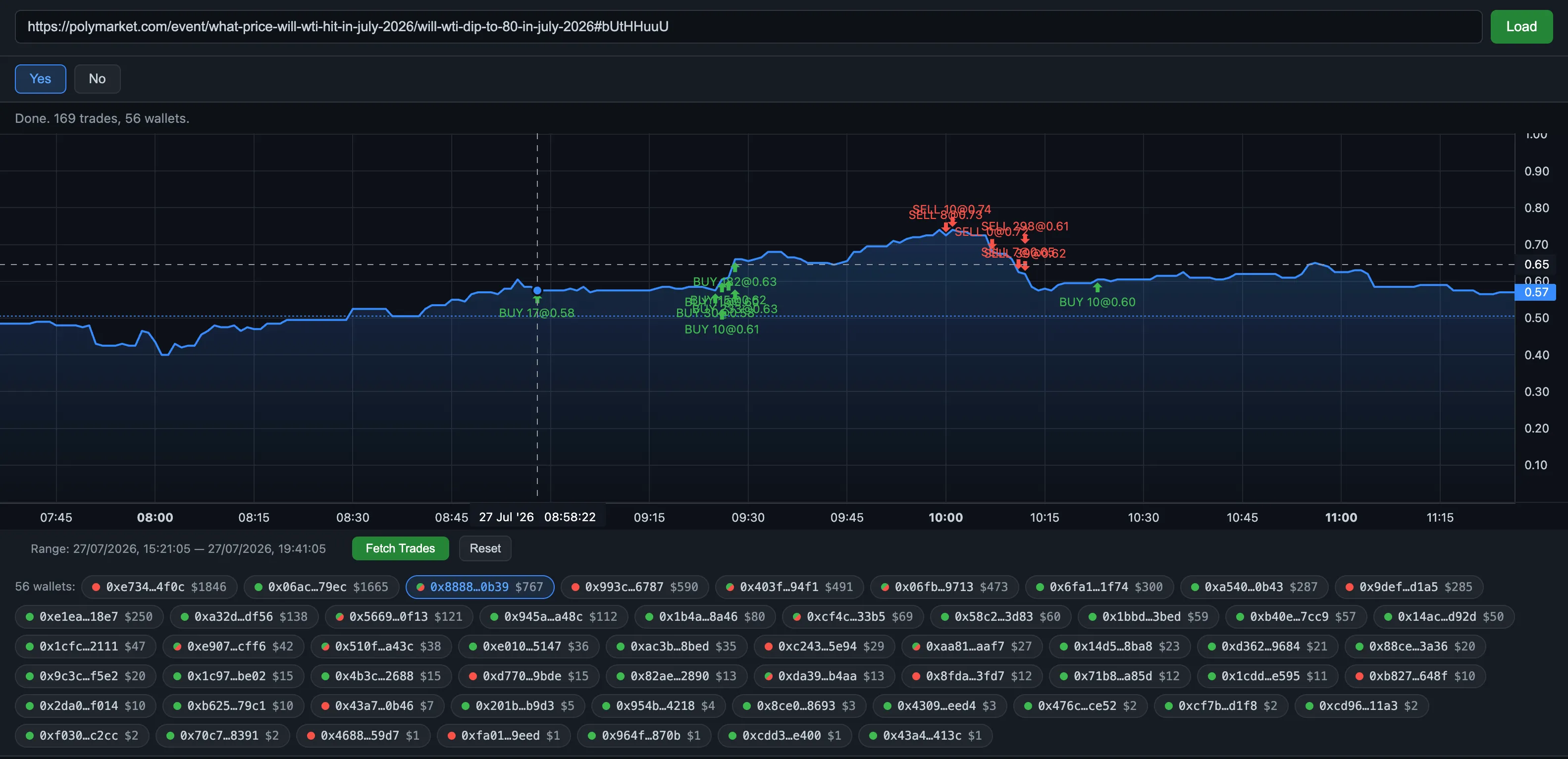Deselect highlighted wallet 0x8888…0b39 $767

point(479,587)
